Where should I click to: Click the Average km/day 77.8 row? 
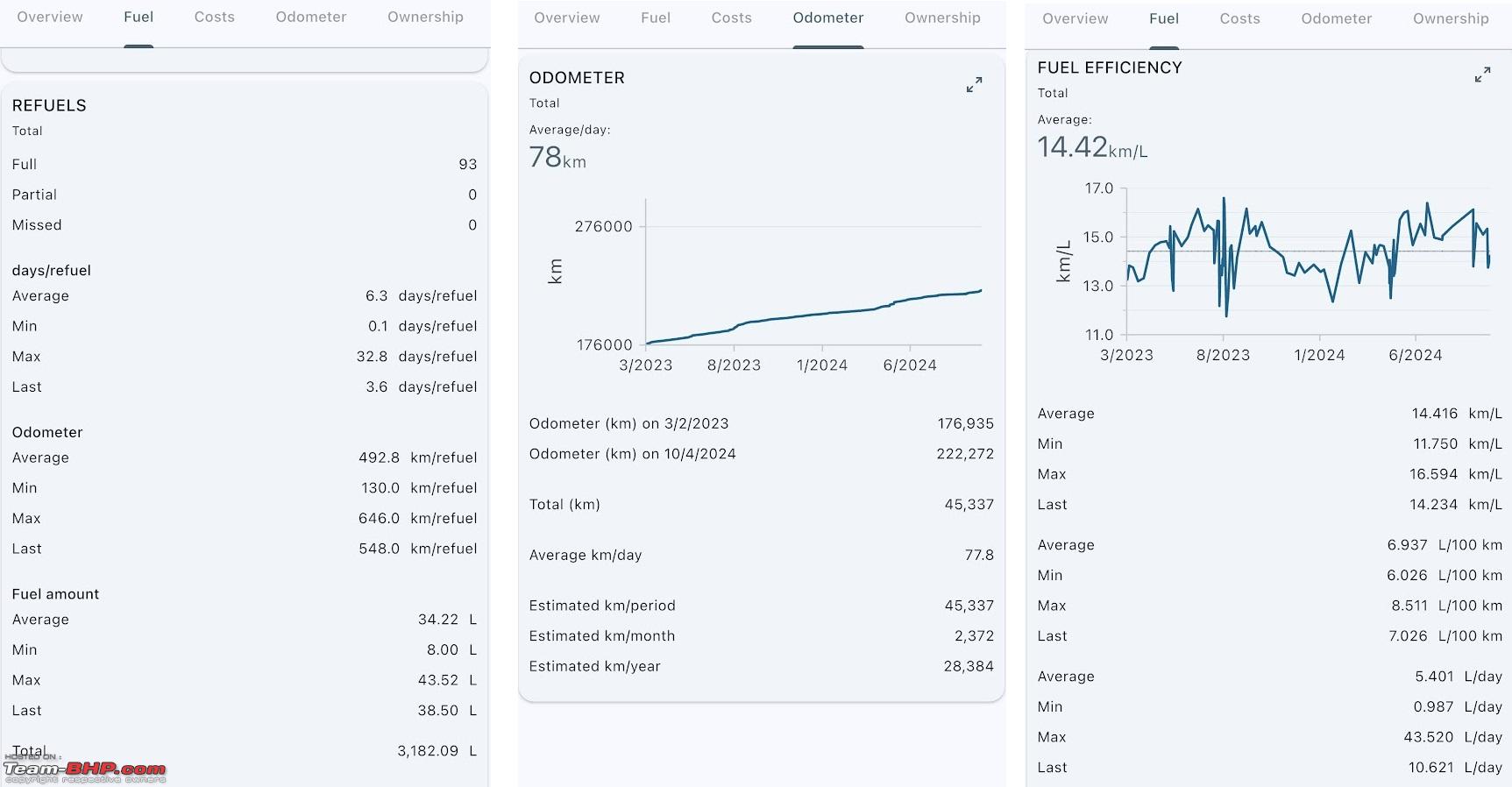pos(761,555)
